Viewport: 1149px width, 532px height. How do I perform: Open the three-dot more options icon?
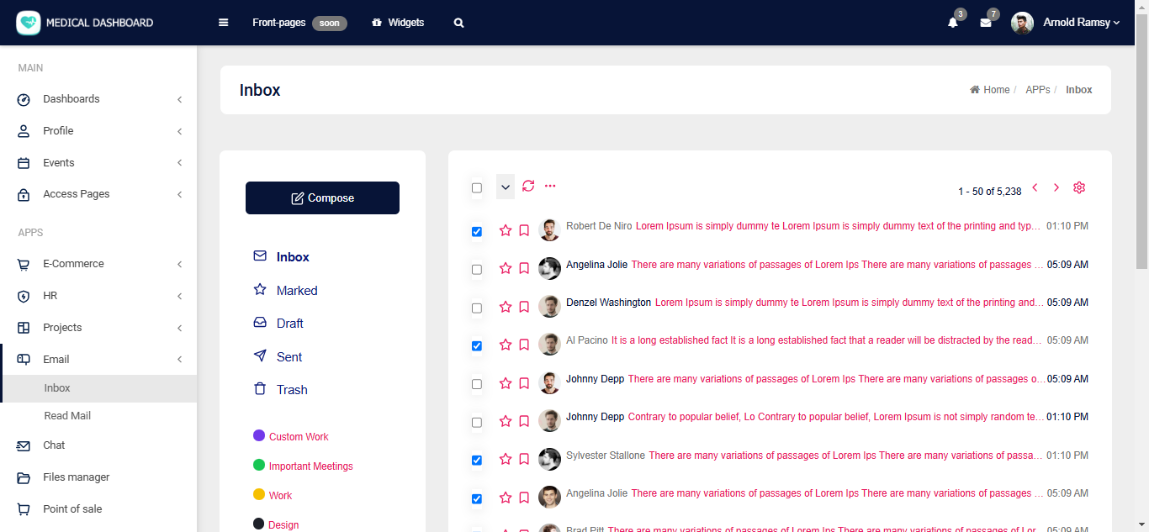tap(550, 186)
